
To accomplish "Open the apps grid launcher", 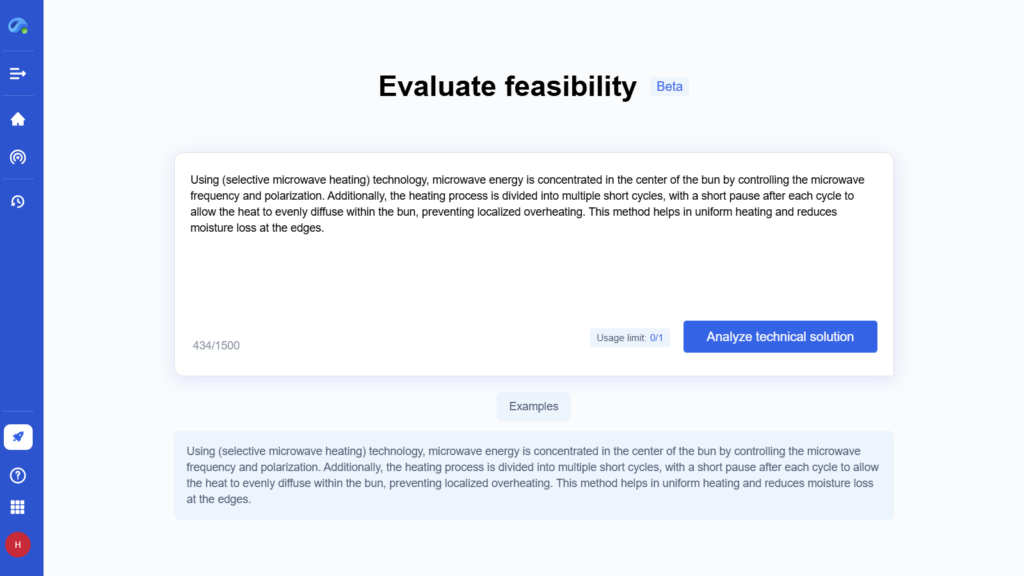I will [18, 507].
